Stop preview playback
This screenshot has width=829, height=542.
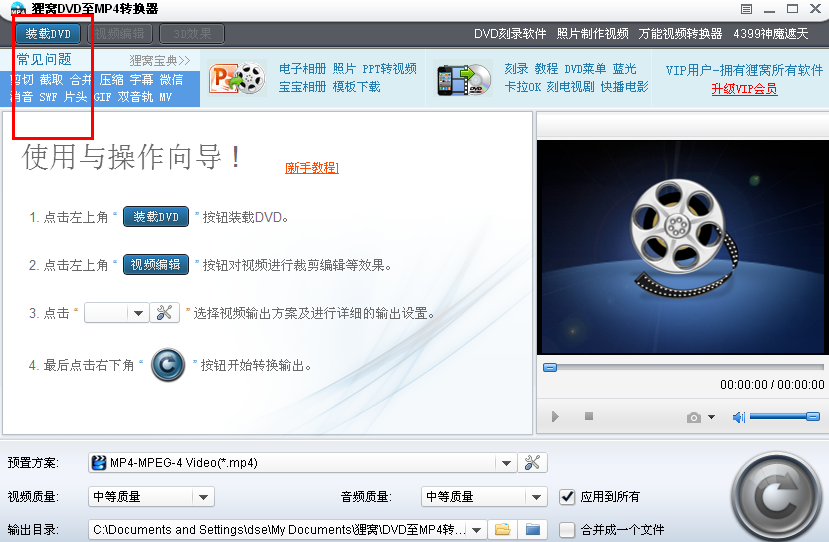point(589,417)
